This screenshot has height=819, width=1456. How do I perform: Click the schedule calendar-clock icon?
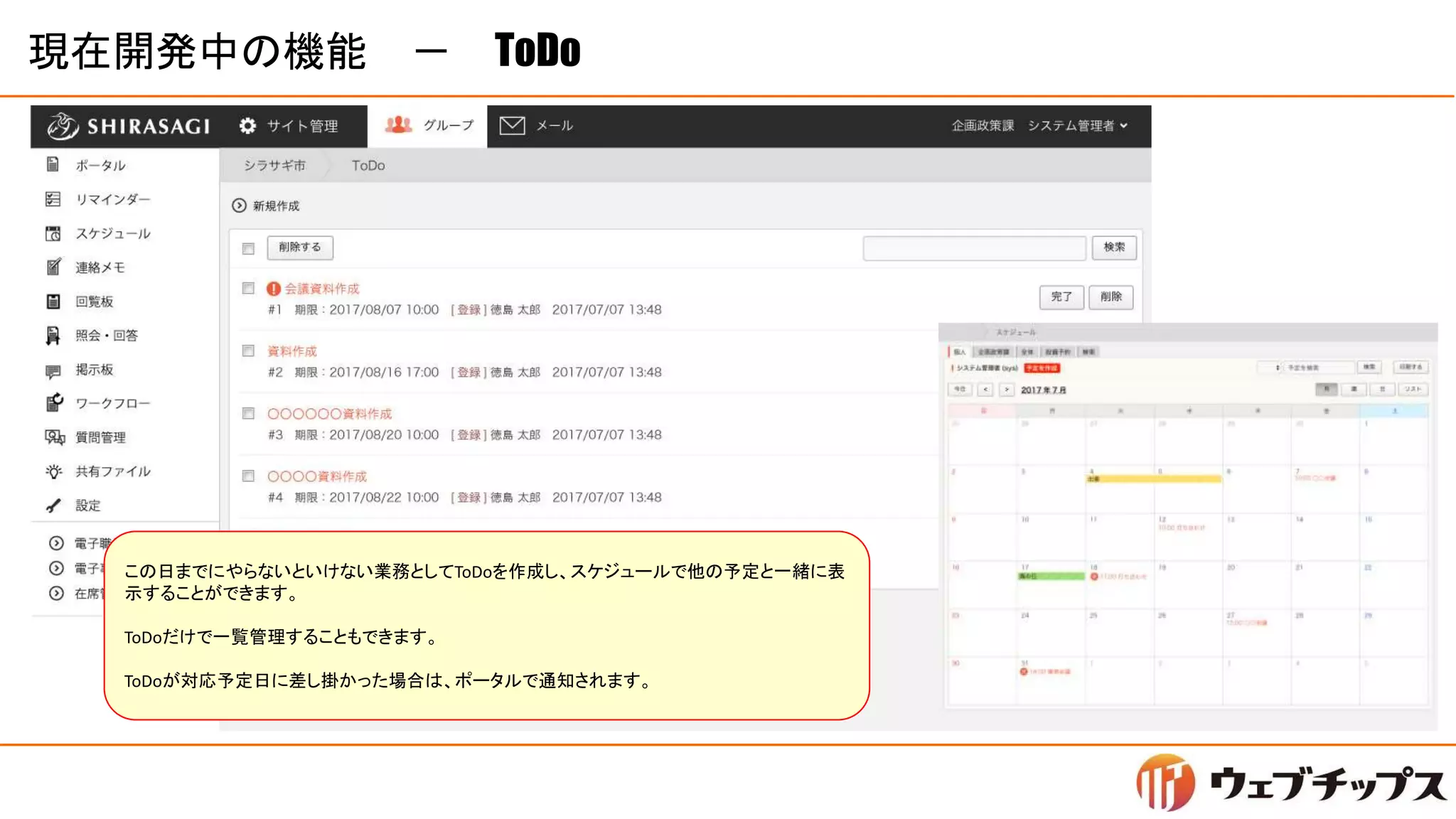click(53, 233)
